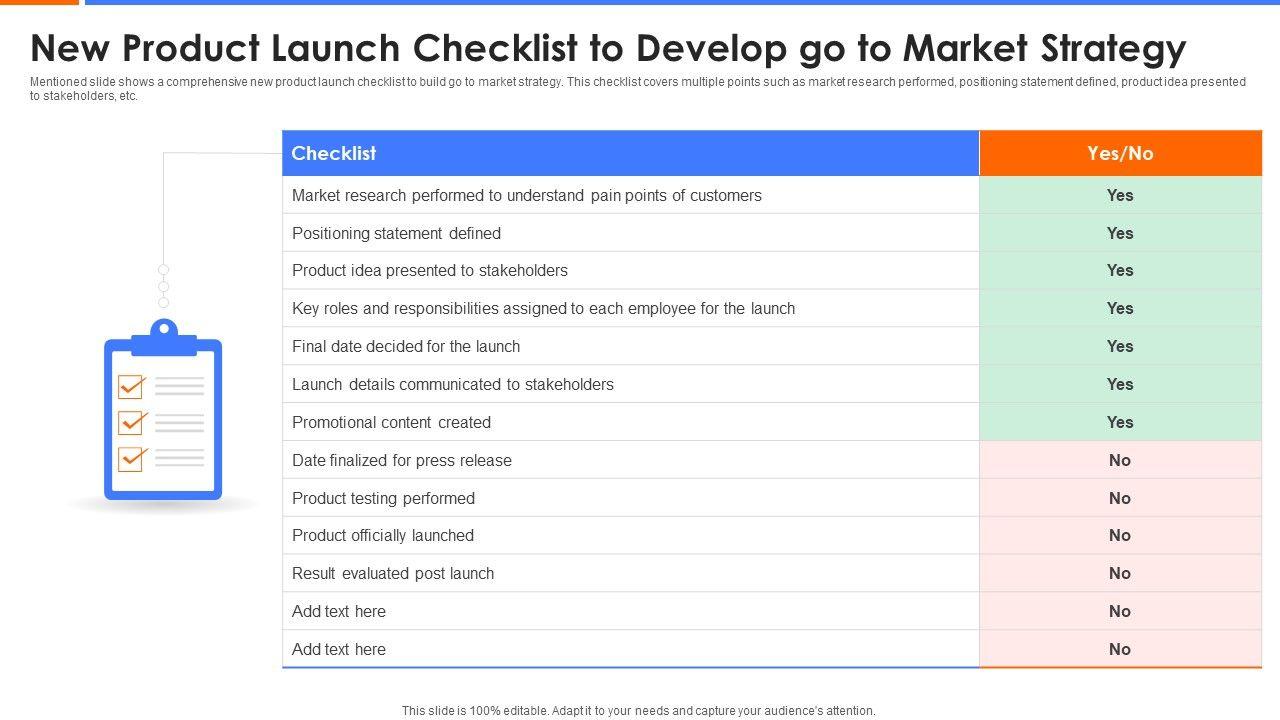Tick the bottom checkbox on the clipboard
The width and height of the screenshot is (1280, 720).
pos(131,458)
